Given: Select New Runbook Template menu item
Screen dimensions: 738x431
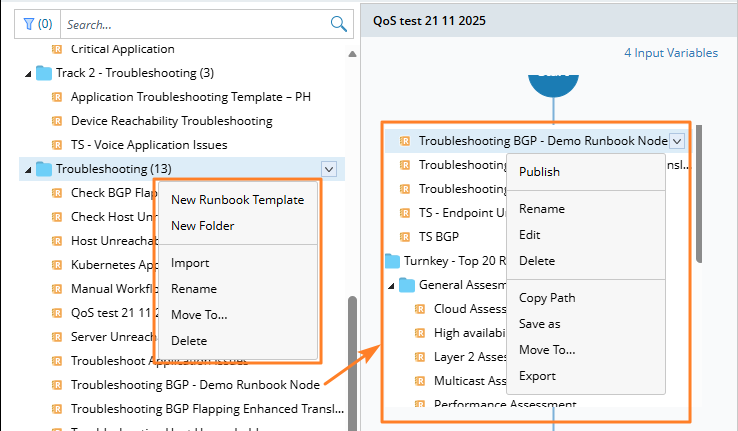Looking at the screenshot, I should point(237,199).
